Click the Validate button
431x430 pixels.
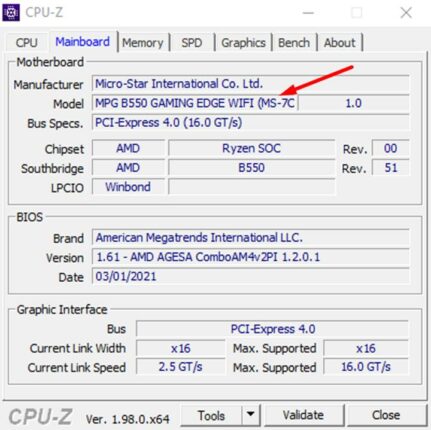303,415
